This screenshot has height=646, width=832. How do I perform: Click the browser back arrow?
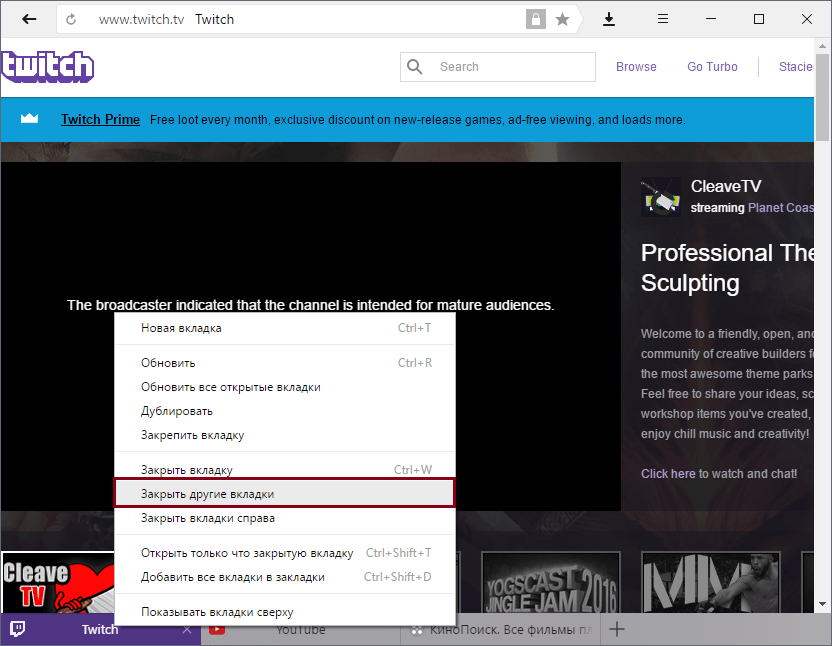pos(30,19)
